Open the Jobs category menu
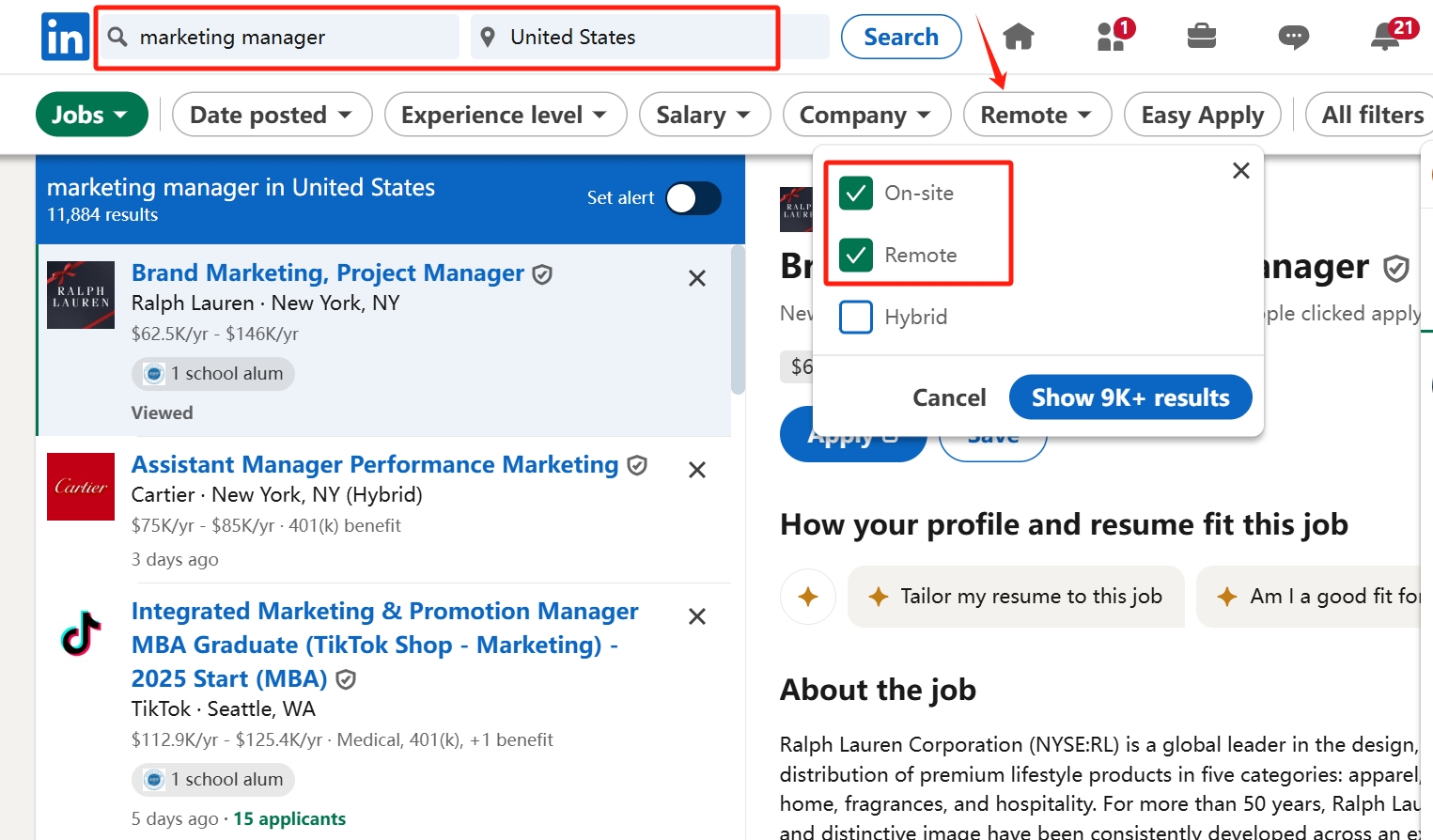 tap(91, 114)
